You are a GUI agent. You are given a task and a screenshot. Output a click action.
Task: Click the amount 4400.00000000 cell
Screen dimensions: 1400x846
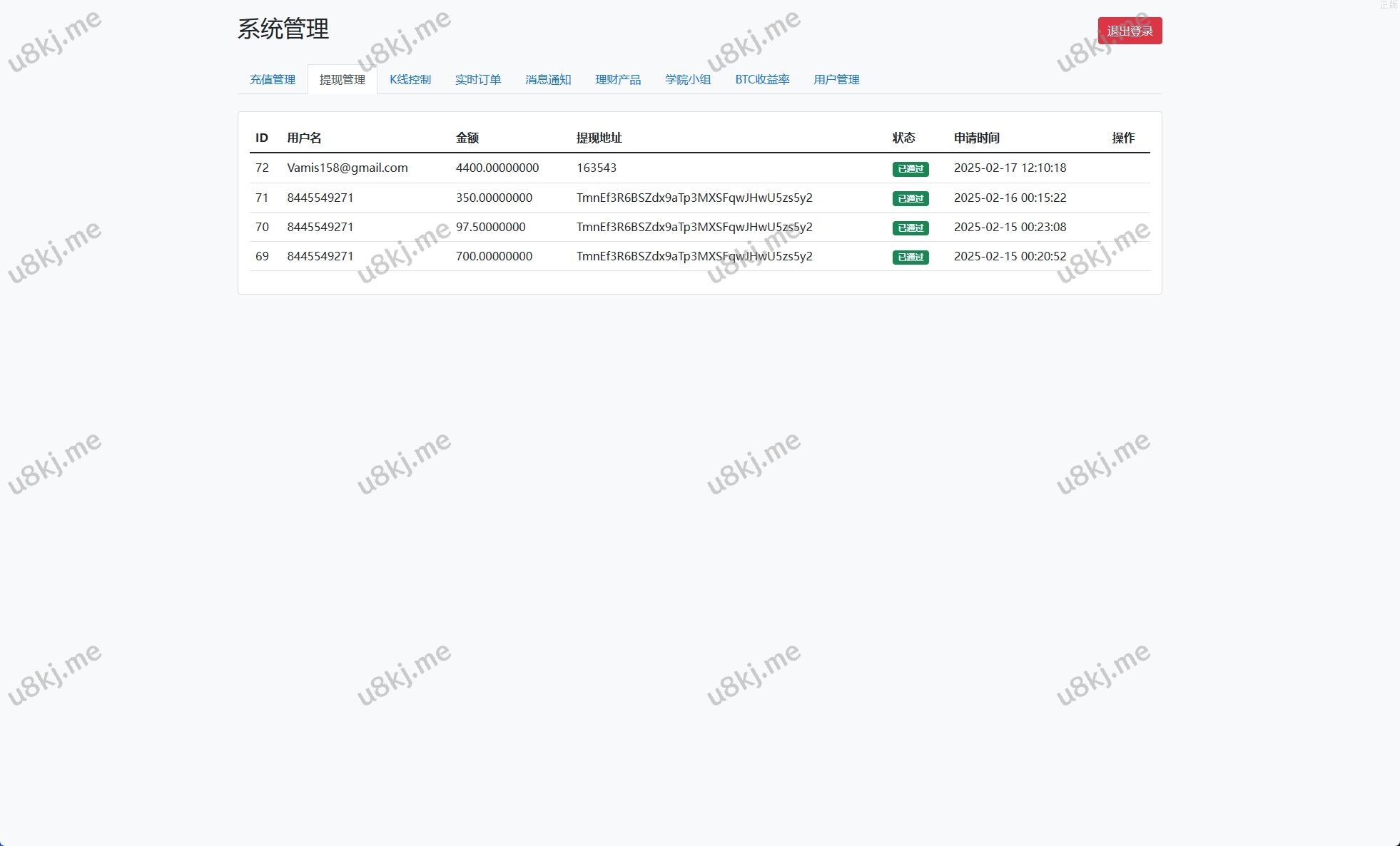(497, 168)
